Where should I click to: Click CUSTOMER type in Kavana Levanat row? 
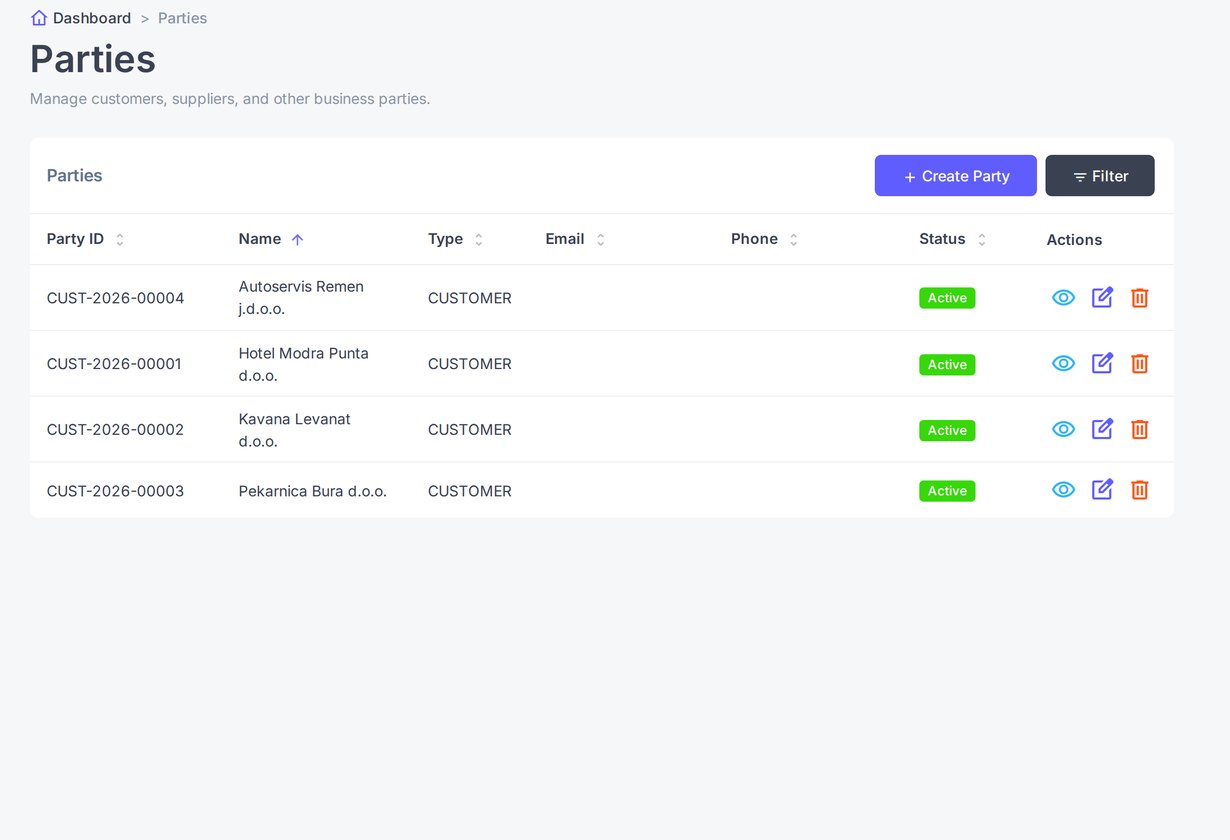[470, 430]
